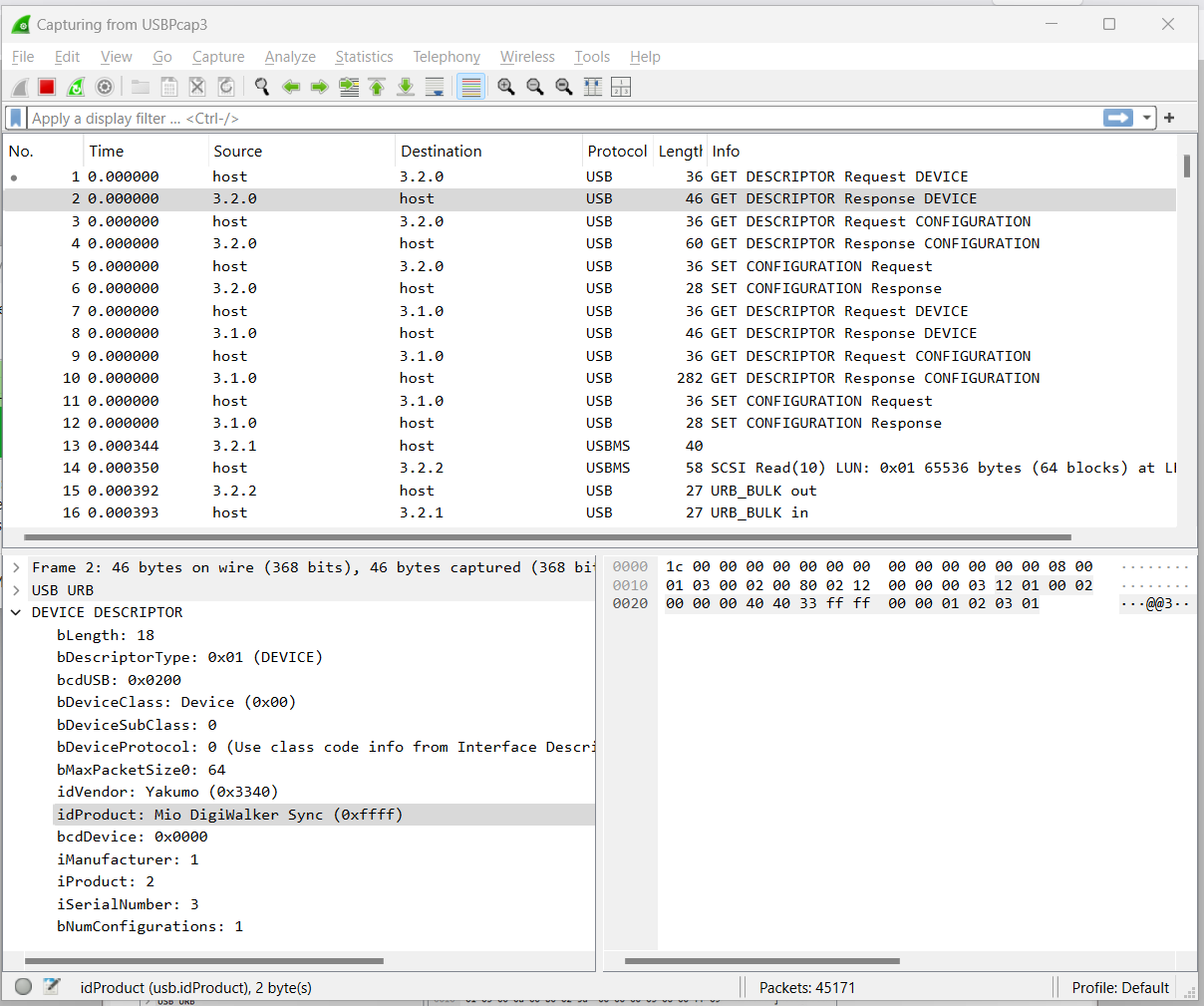The height and width of the screenshot is (1006, 1204).
Task: Open the View menu
Action: click(116, 57)
